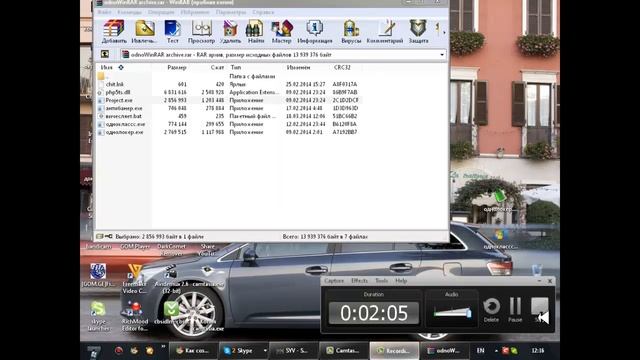Click the Вирусы (Virus scan) icon
This screenshot has height=360, width=640.
pos(351,31)
